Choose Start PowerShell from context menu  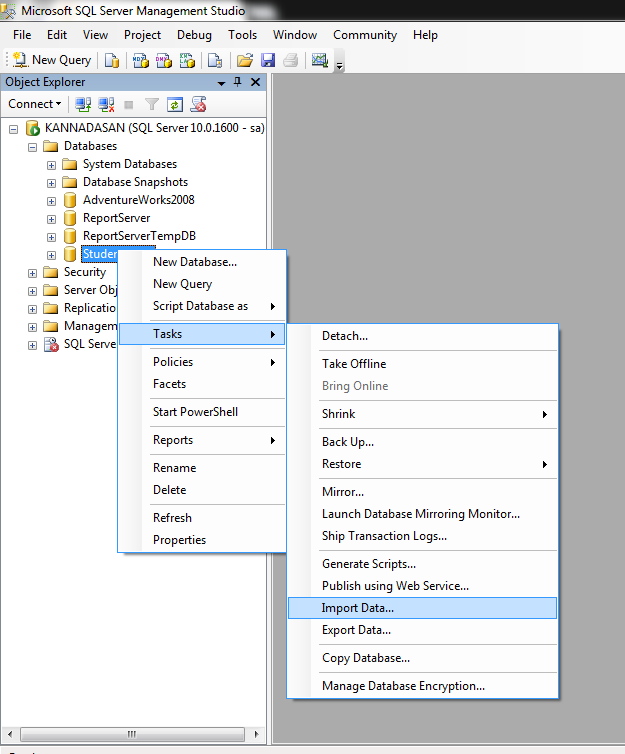point(202,412)
